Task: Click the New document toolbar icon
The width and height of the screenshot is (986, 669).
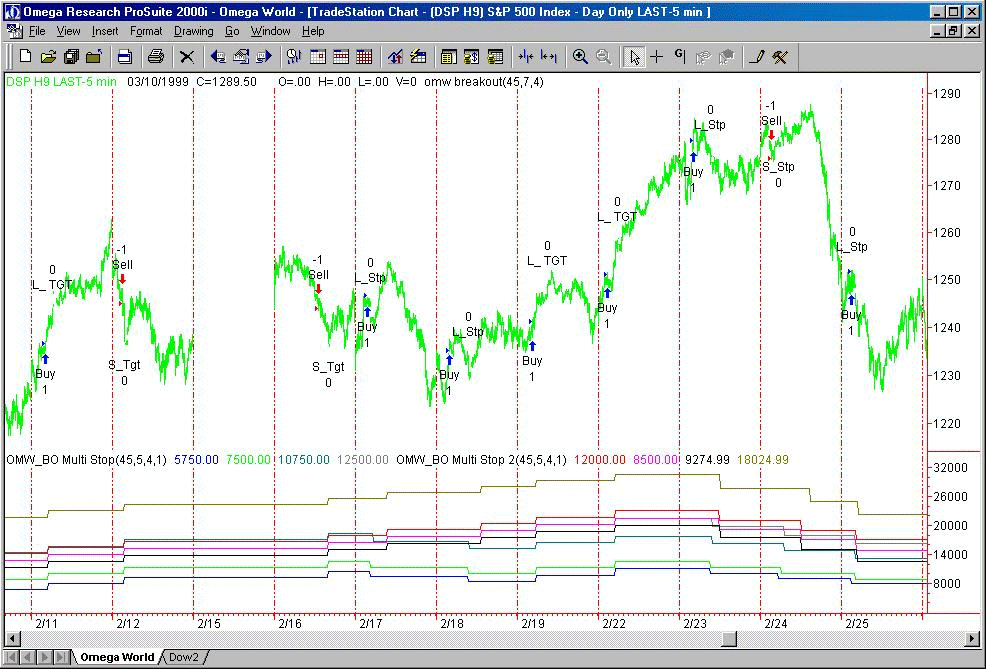Action: coord(25,57)
